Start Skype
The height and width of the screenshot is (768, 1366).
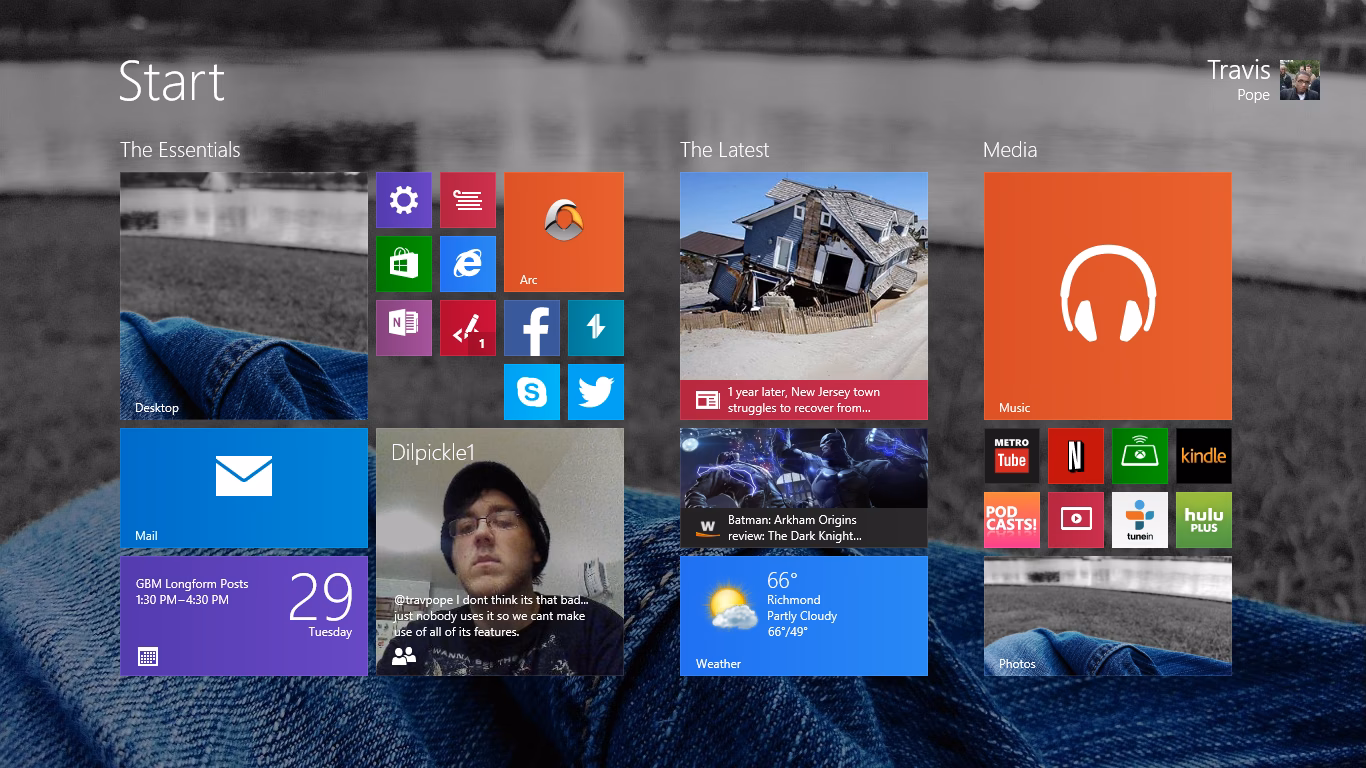point(531,391)
